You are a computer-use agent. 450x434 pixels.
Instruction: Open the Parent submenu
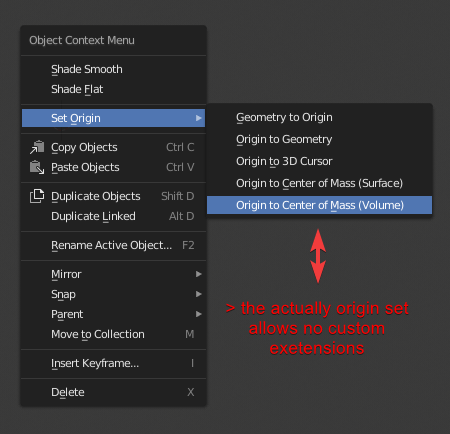[113, 314]
